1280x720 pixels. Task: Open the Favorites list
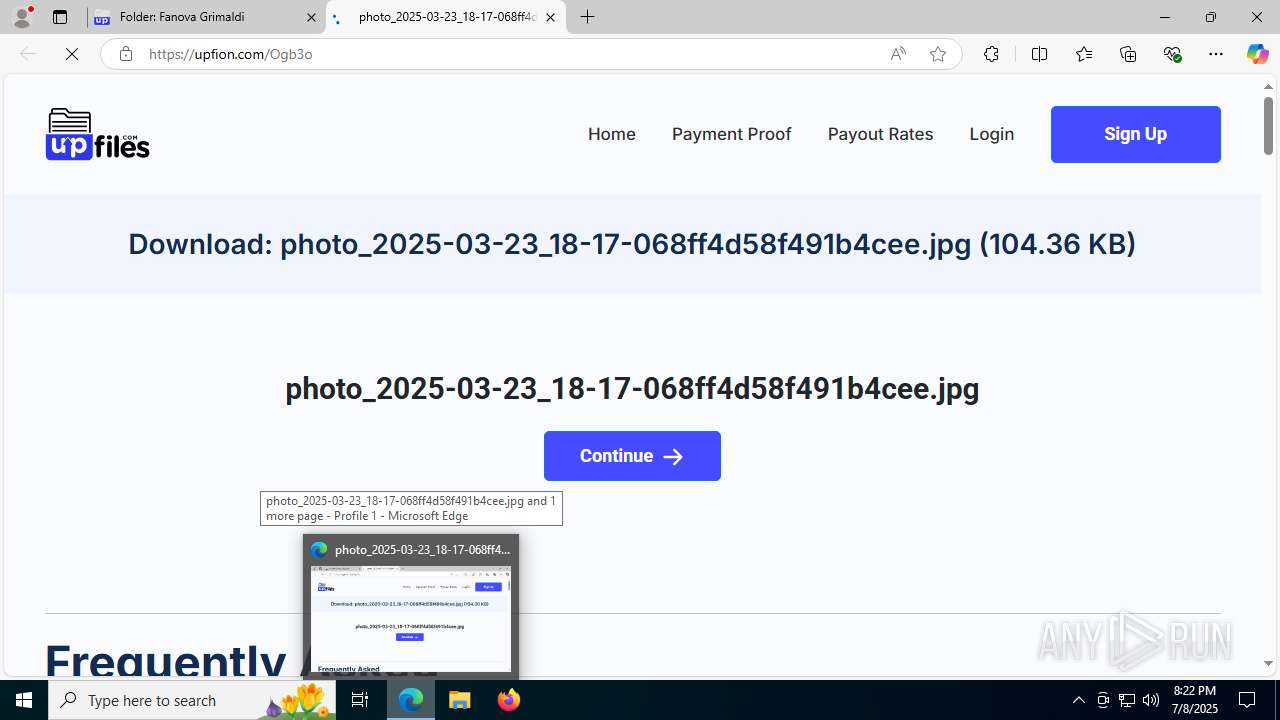1084,54
